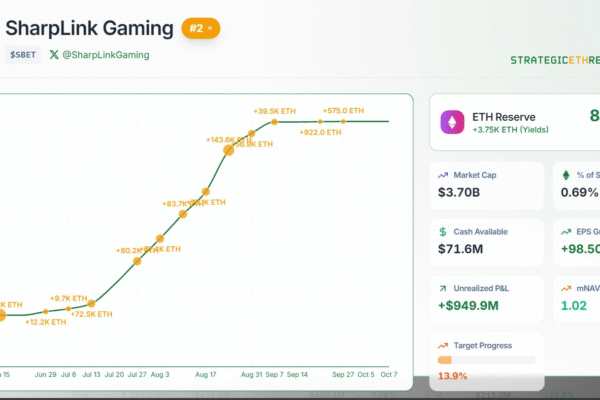
Task: Click the green arrow icon beside Unrealized P&L
Action: click(x=443, y=289)
